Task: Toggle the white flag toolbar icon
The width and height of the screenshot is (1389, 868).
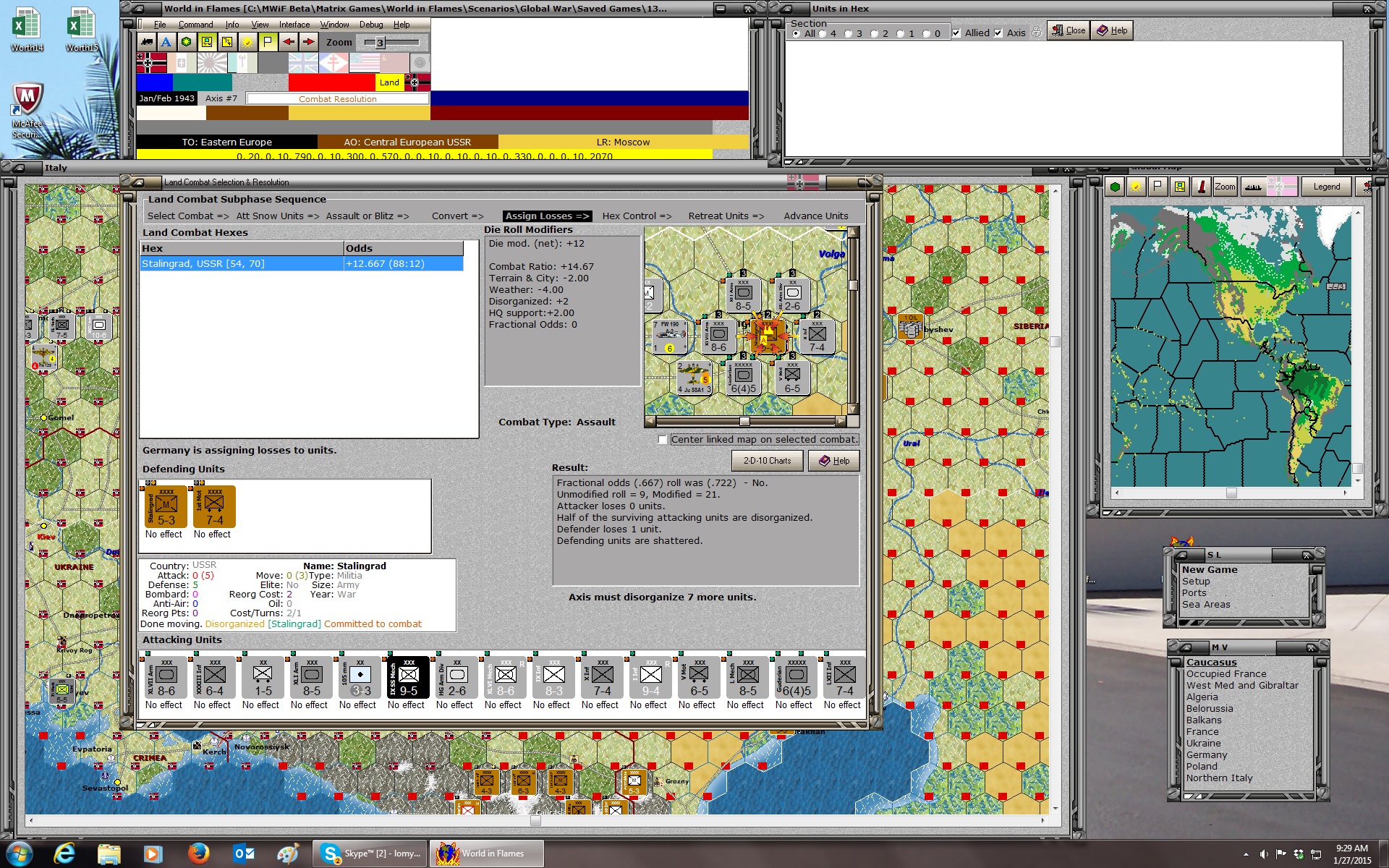Action: pyautogui.click(x=268, y=42)
